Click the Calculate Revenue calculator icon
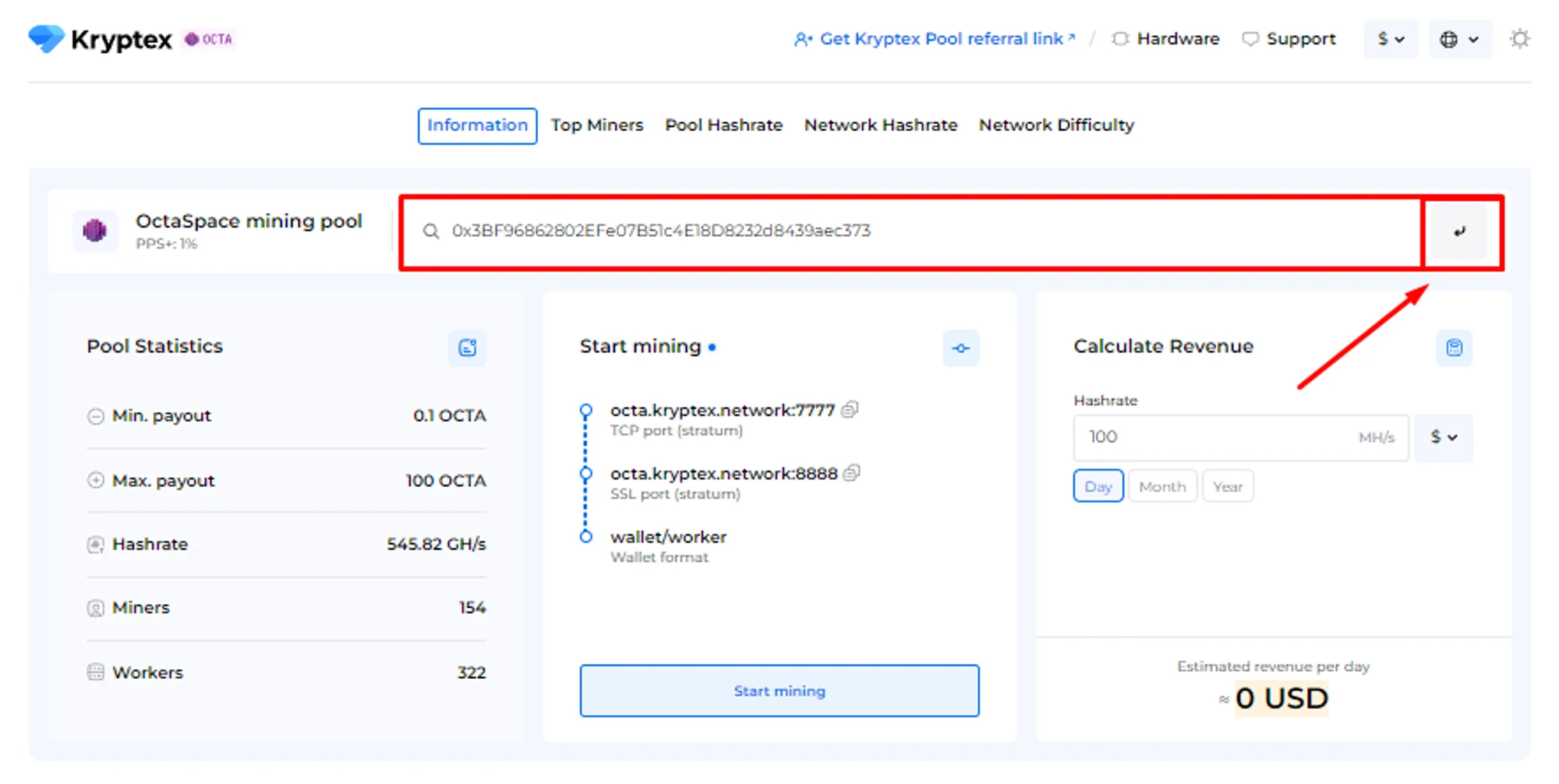 click(1454, 348)
